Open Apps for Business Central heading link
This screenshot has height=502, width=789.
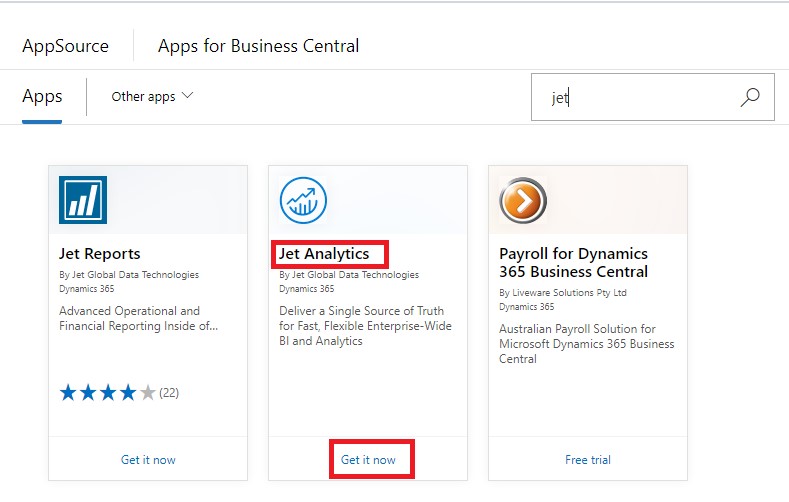(x=258, y=46)
